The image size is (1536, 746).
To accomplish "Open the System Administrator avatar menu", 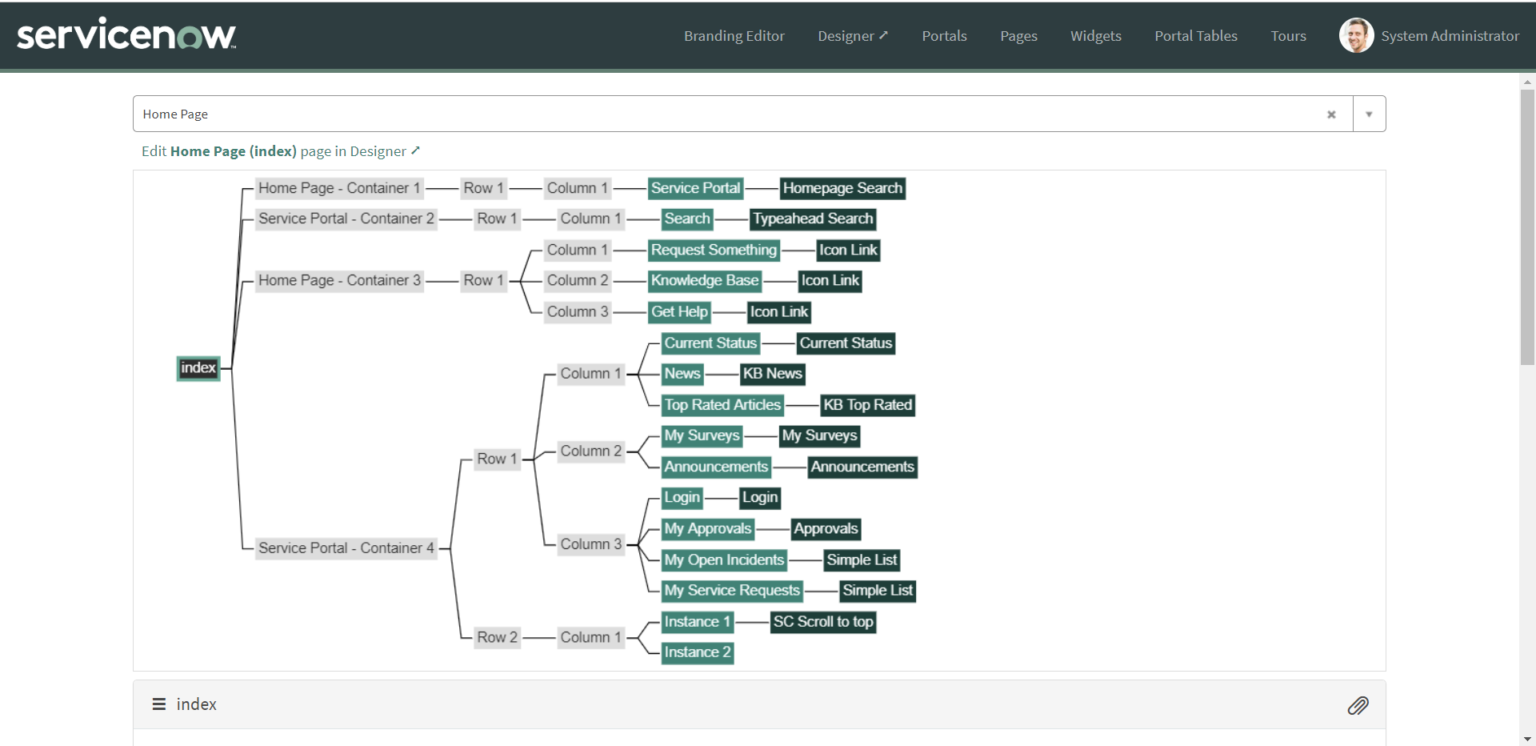I will click(1356, 35).
